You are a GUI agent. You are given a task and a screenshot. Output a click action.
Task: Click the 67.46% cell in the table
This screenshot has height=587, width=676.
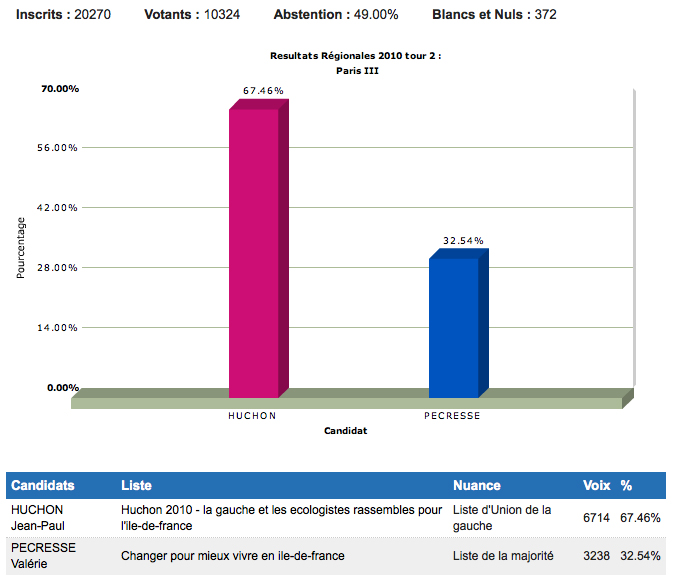coord(640,518)
